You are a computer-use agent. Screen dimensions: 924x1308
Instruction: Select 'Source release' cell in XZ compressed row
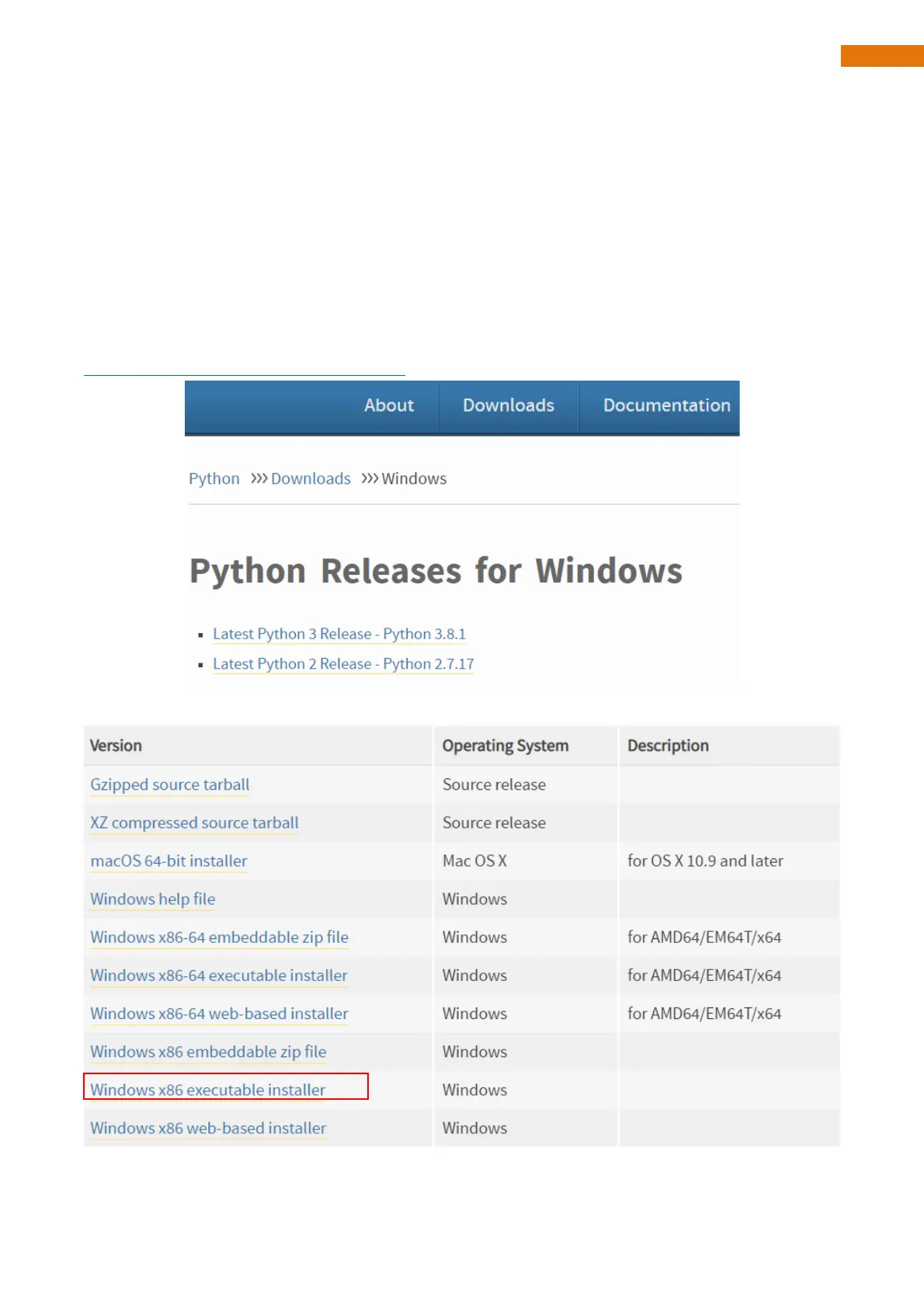pos(494,823)
